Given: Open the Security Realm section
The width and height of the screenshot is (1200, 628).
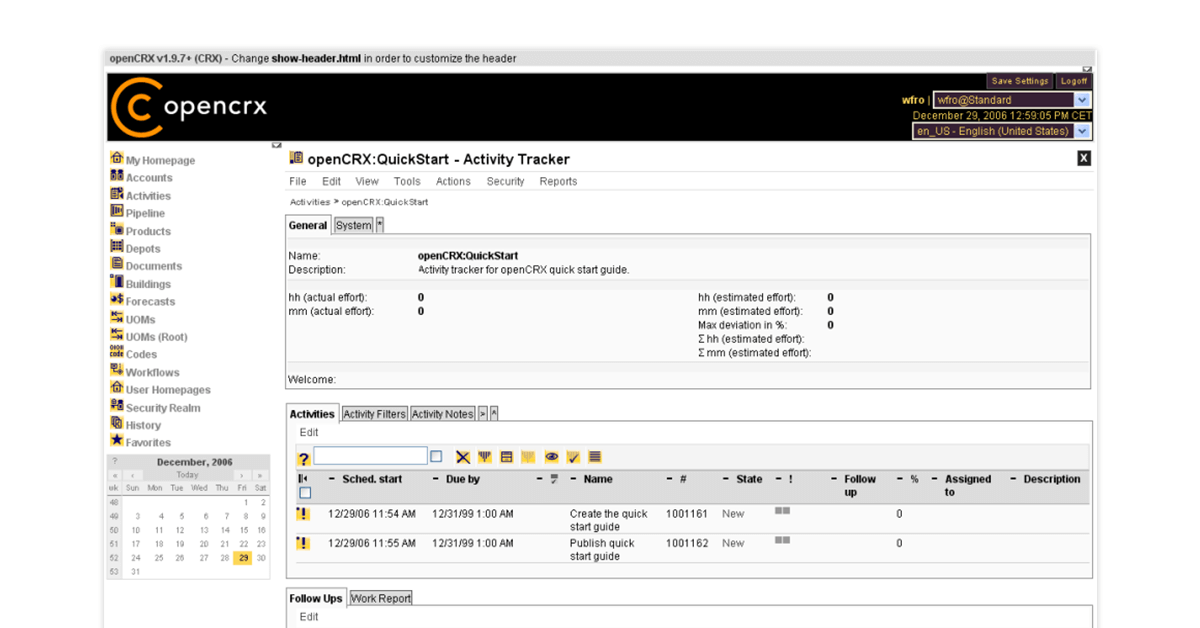Looking at the screenshot, I should click(x=156, y=407).
